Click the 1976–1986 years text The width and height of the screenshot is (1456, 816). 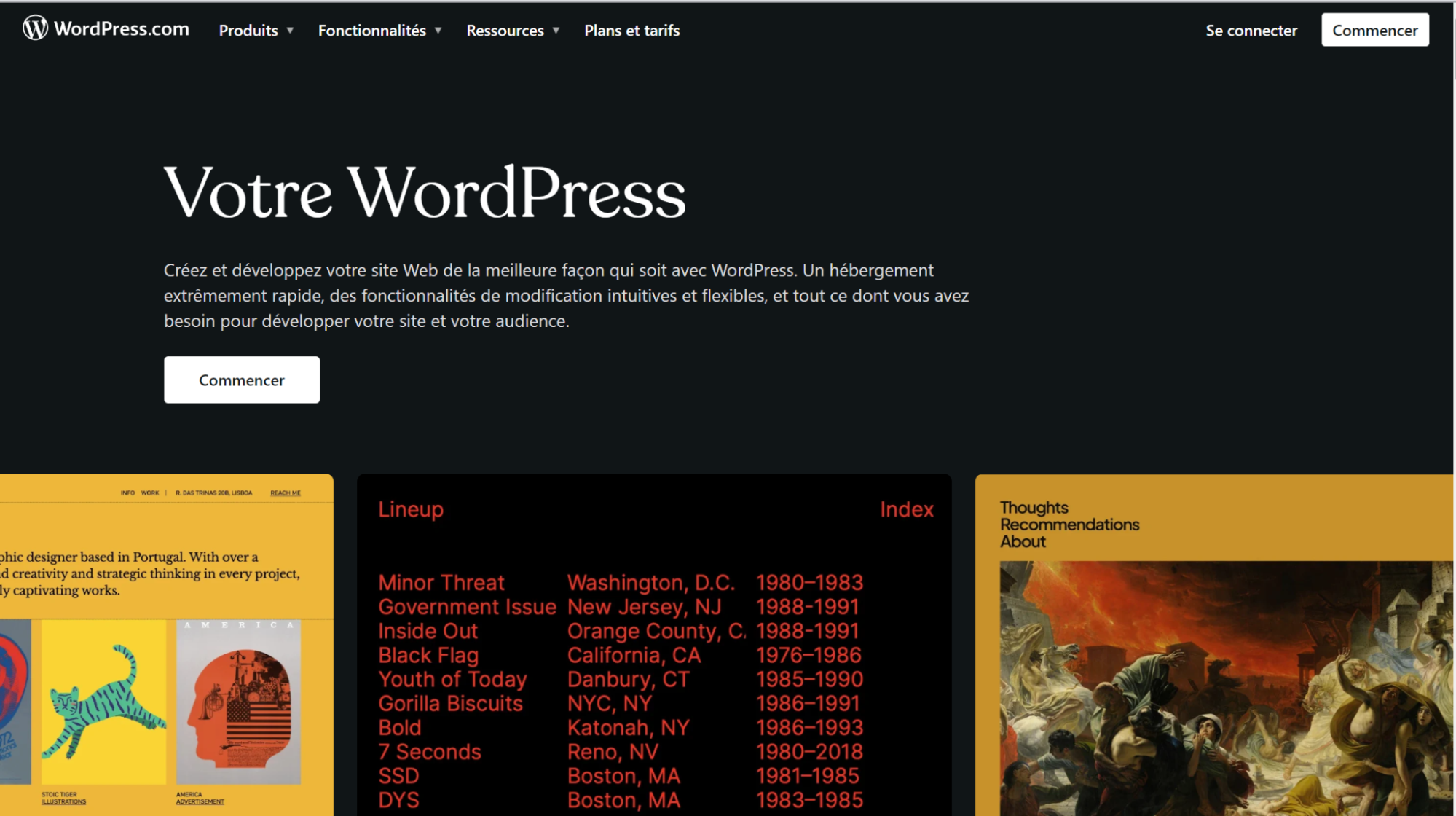point(808,654)
